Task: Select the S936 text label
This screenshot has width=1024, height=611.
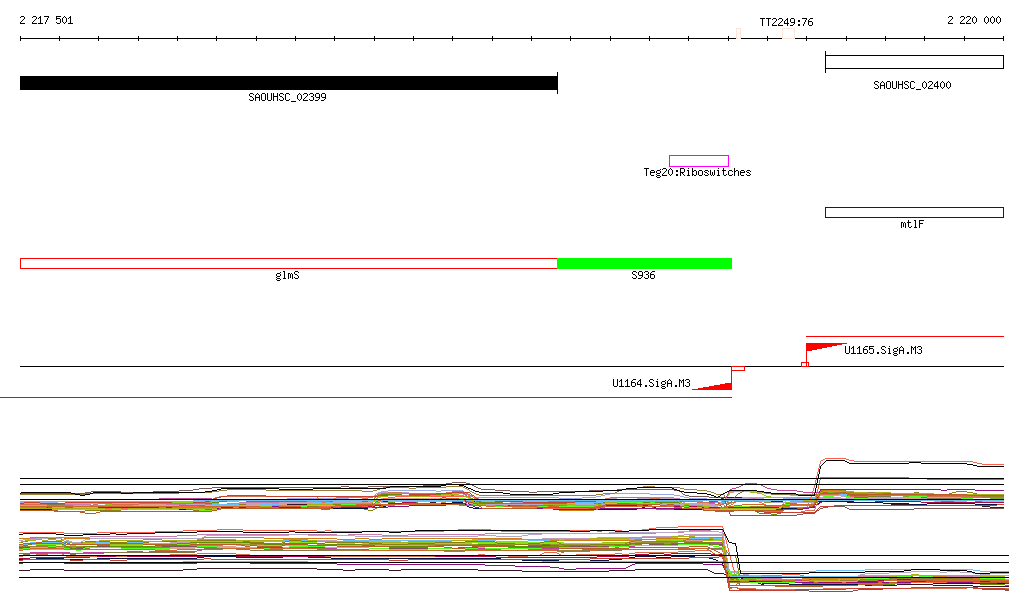Action: (x=643, y=275)
